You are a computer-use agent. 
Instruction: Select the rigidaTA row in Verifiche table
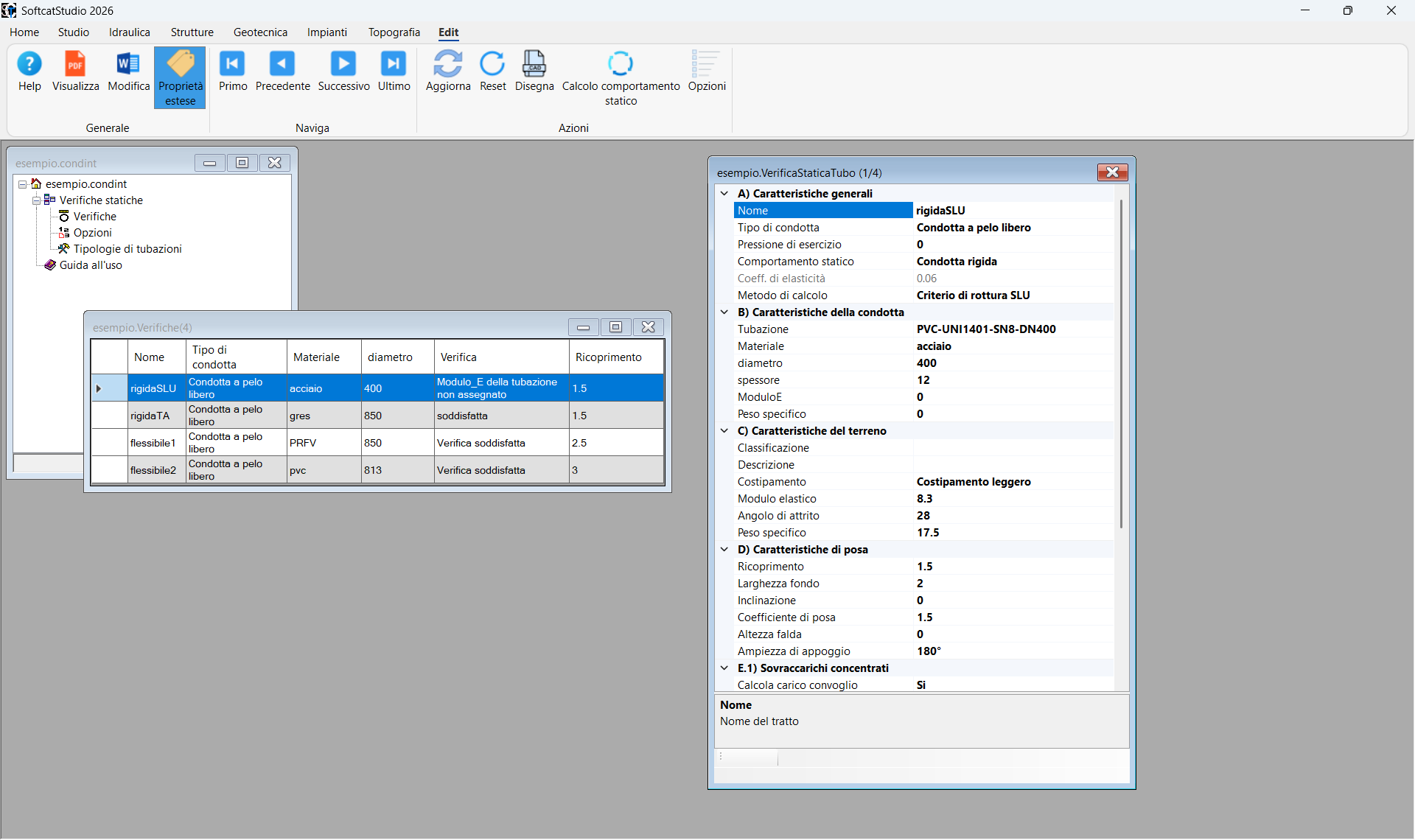(377, 416)
